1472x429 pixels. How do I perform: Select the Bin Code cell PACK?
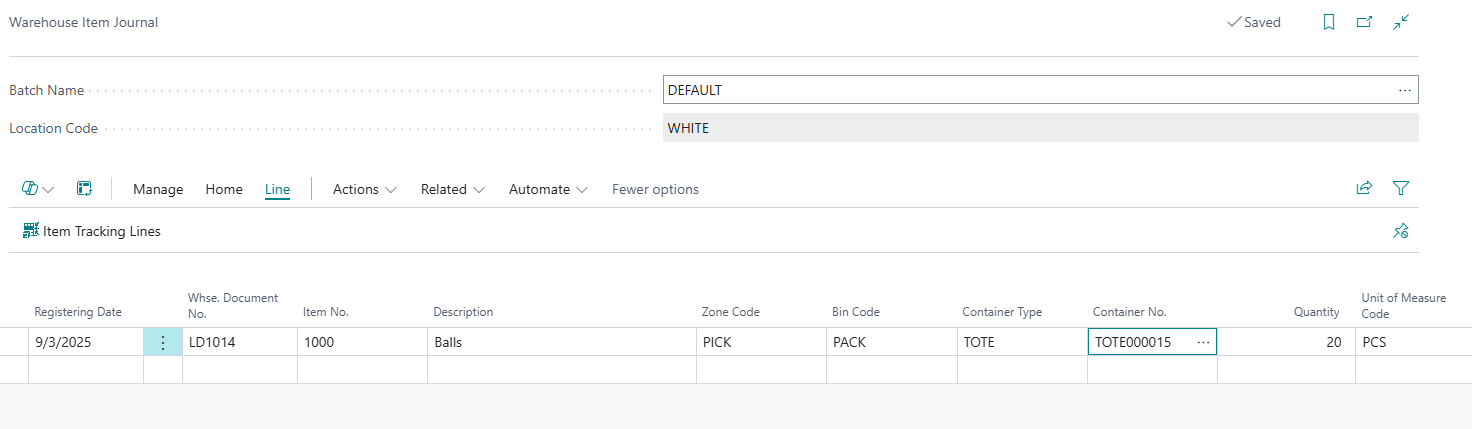pyautogui.click(x=890, y=342)
